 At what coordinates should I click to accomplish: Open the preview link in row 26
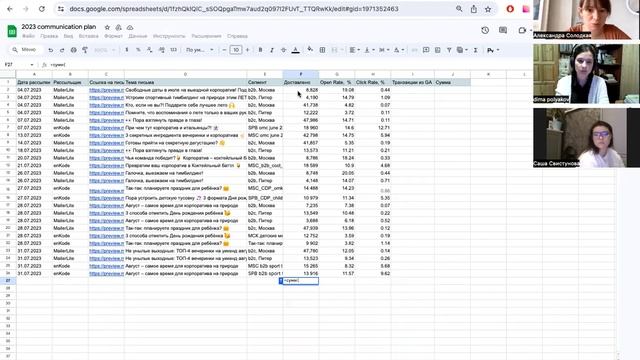(106, 273)
